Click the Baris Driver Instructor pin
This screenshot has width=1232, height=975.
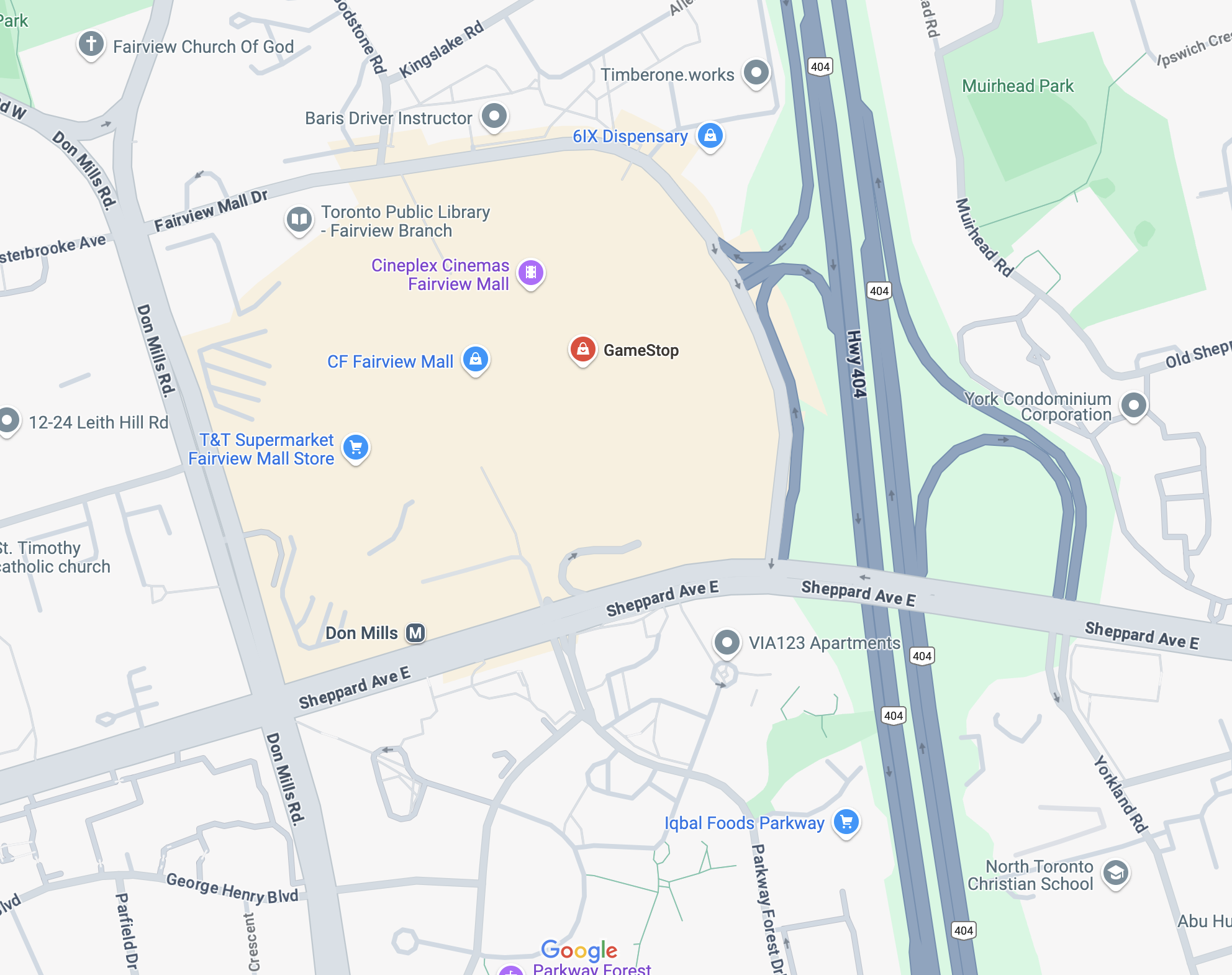tap(495, 116)
